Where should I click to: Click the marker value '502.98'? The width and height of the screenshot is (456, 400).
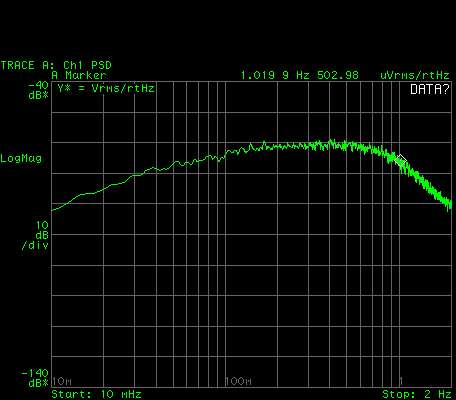pos(338,75)
